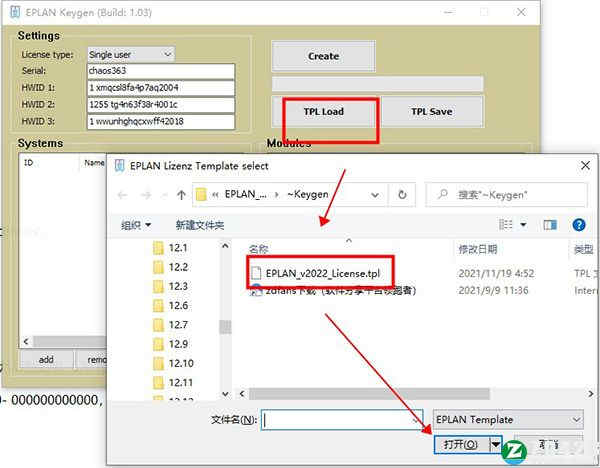
Task: Click the tree scroll-down arrow
Action: point(225,393)
